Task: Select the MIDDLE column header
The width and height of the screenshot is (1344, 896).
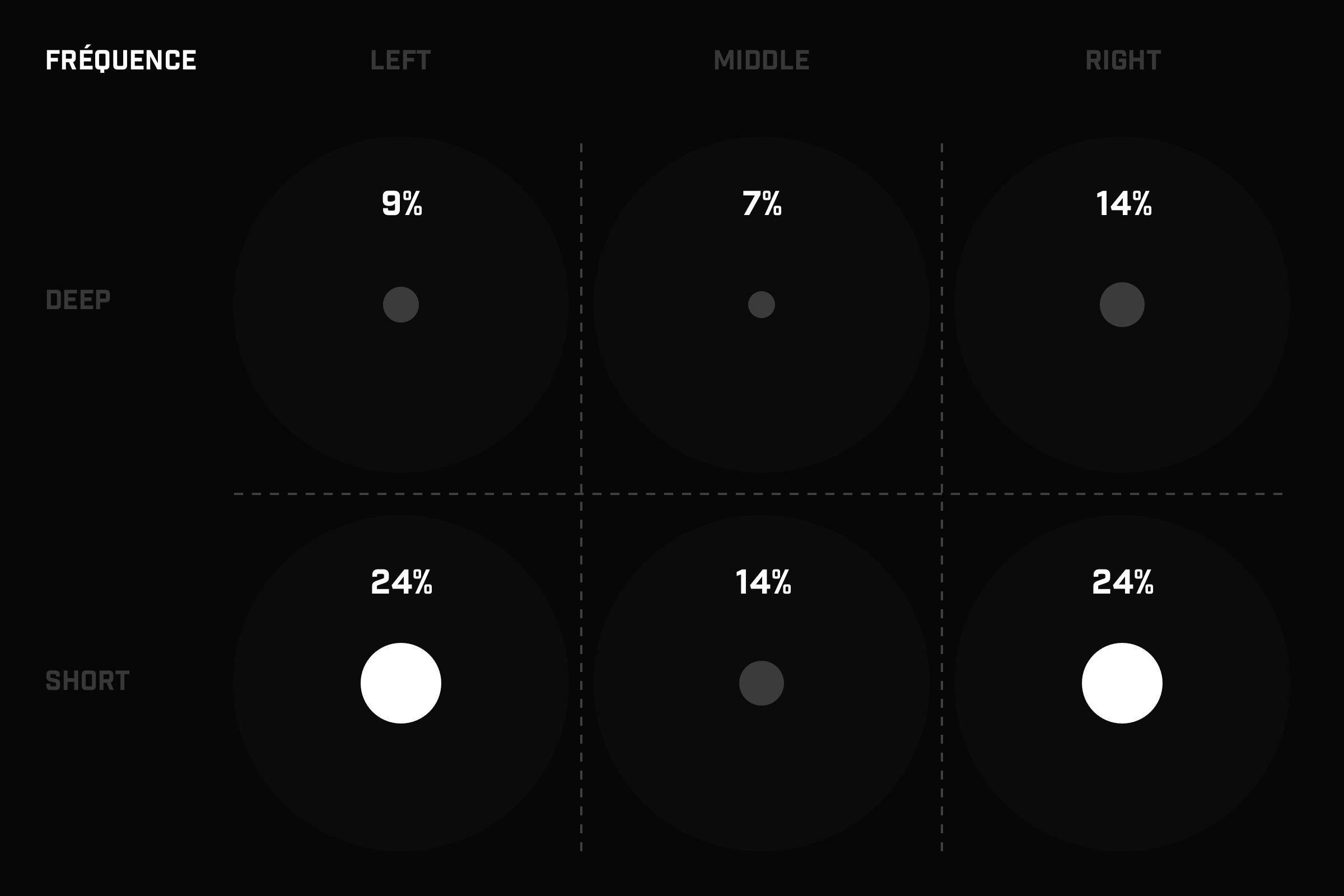Action: coord(761,60)
